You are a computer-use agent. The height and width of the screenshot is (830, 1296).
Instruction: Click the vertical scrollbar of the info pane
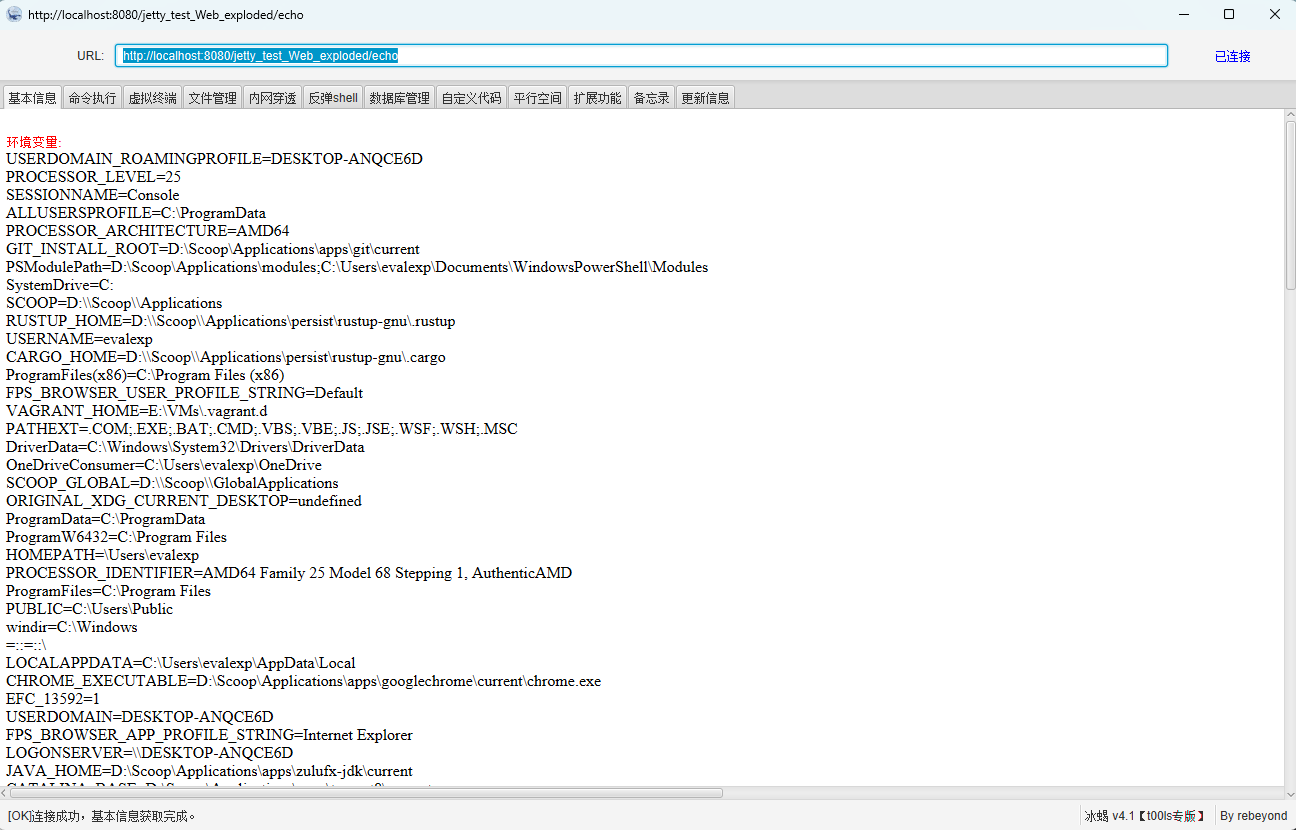[x=1290, y=206]
